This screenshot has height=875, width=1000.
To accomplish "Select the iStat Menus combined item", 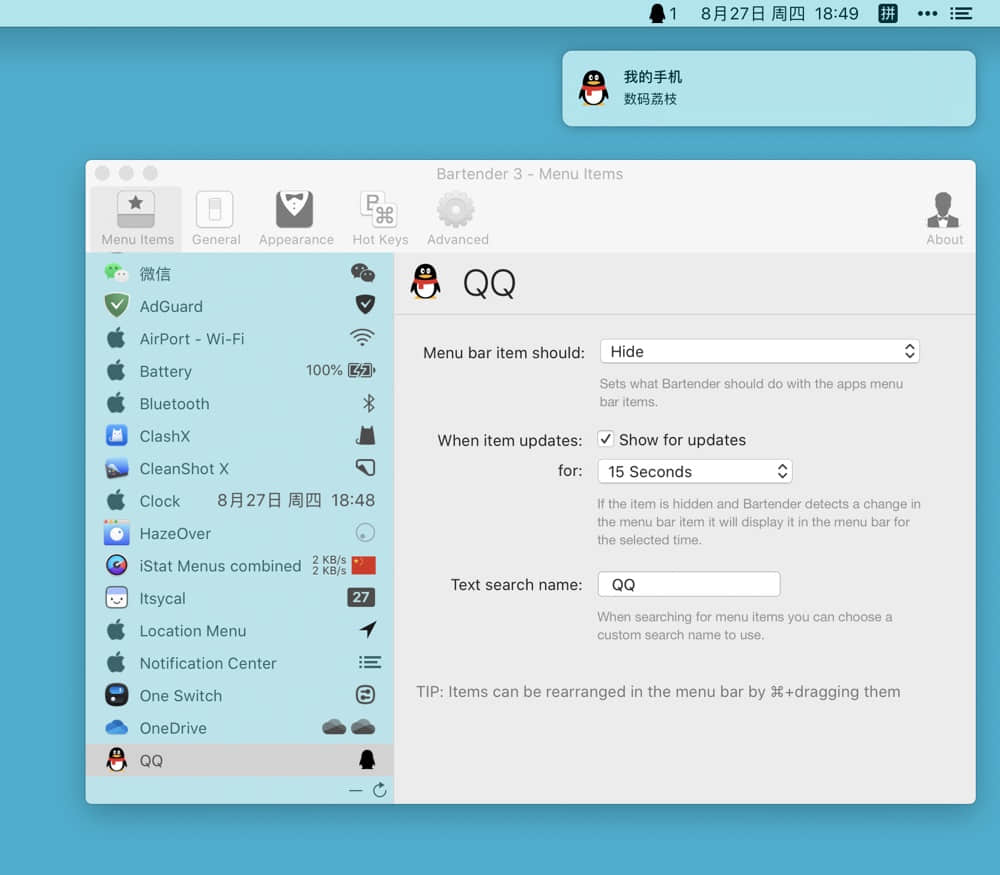I will [x=240, y=566].
